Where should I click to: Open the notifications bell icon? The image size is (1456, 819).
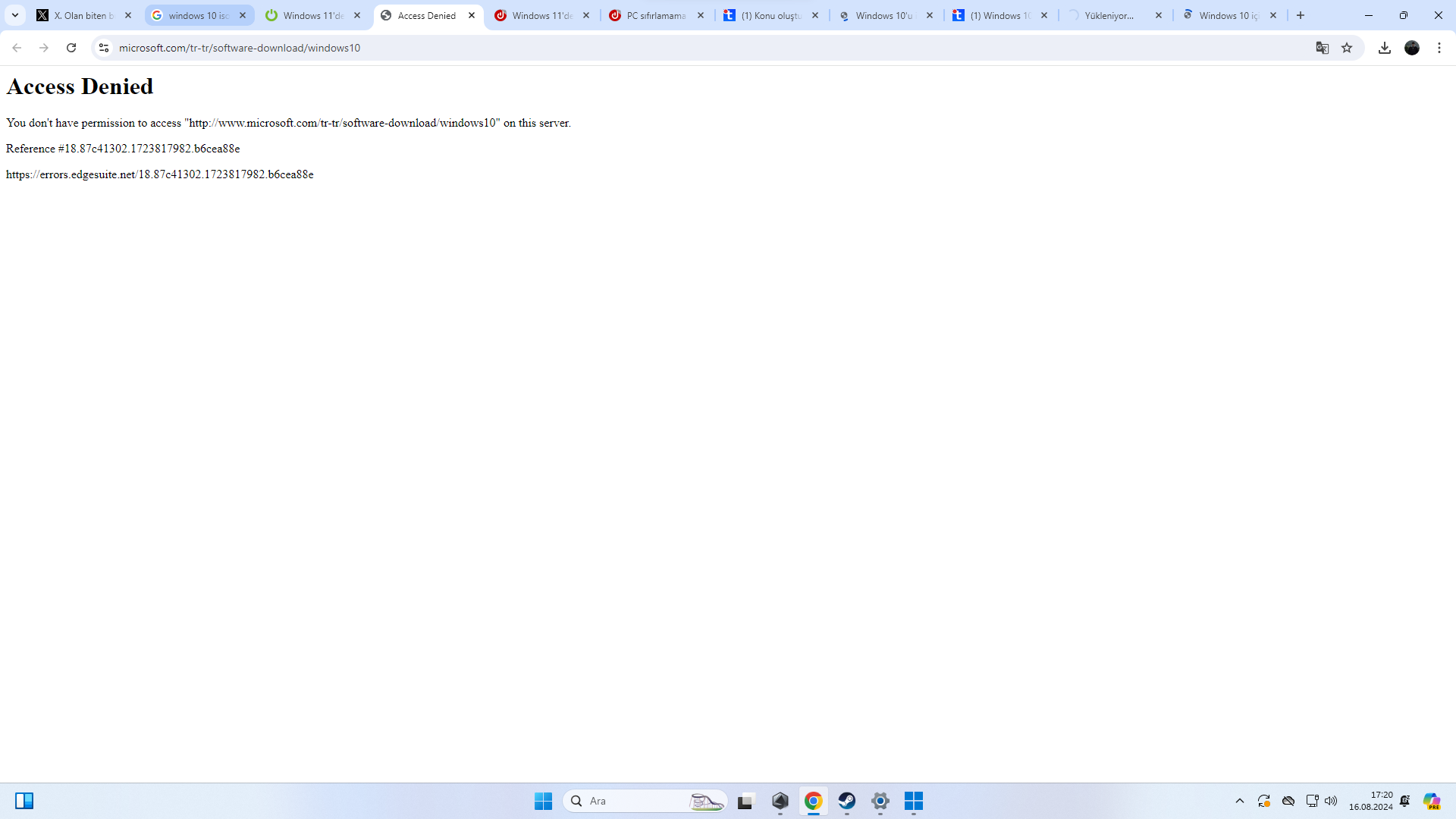pyautogui.click(x=1405, y=801)
